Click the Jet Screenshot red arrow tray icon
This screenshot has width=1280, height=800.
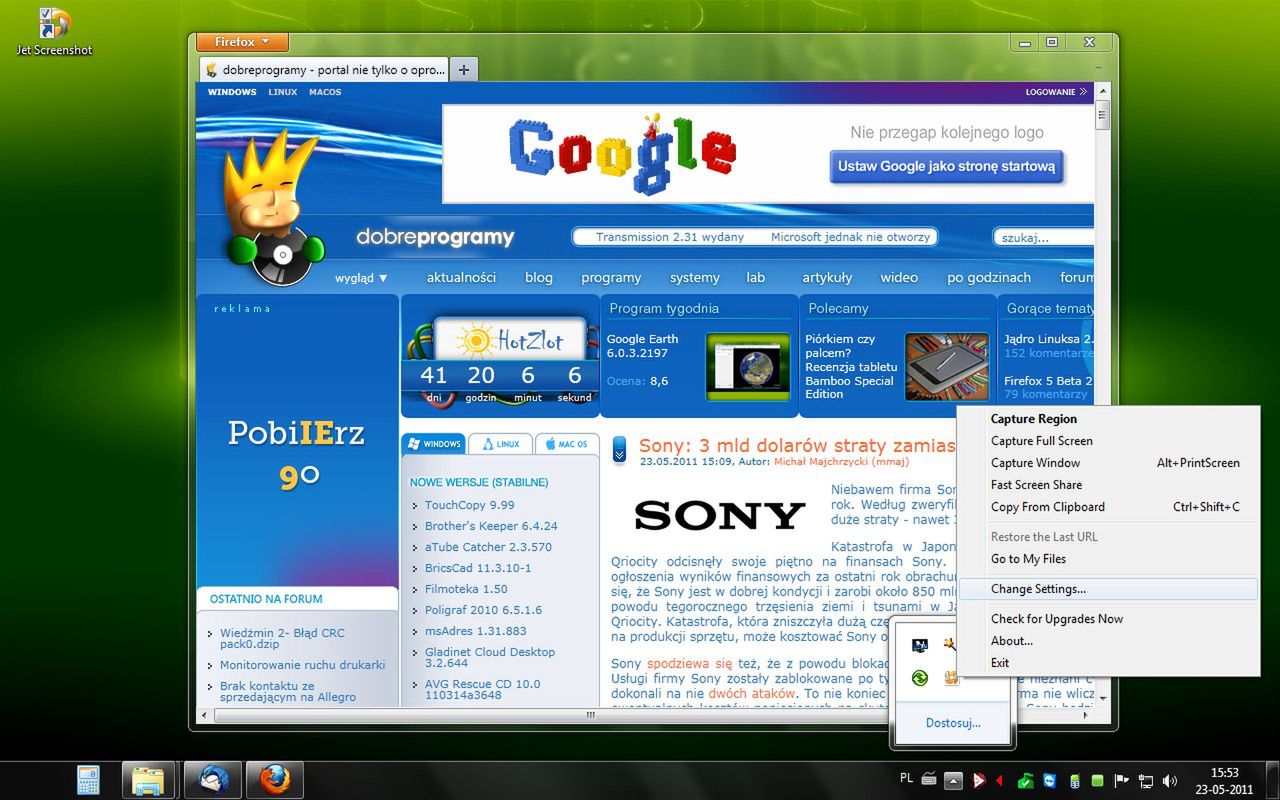(x=979, y=780)
